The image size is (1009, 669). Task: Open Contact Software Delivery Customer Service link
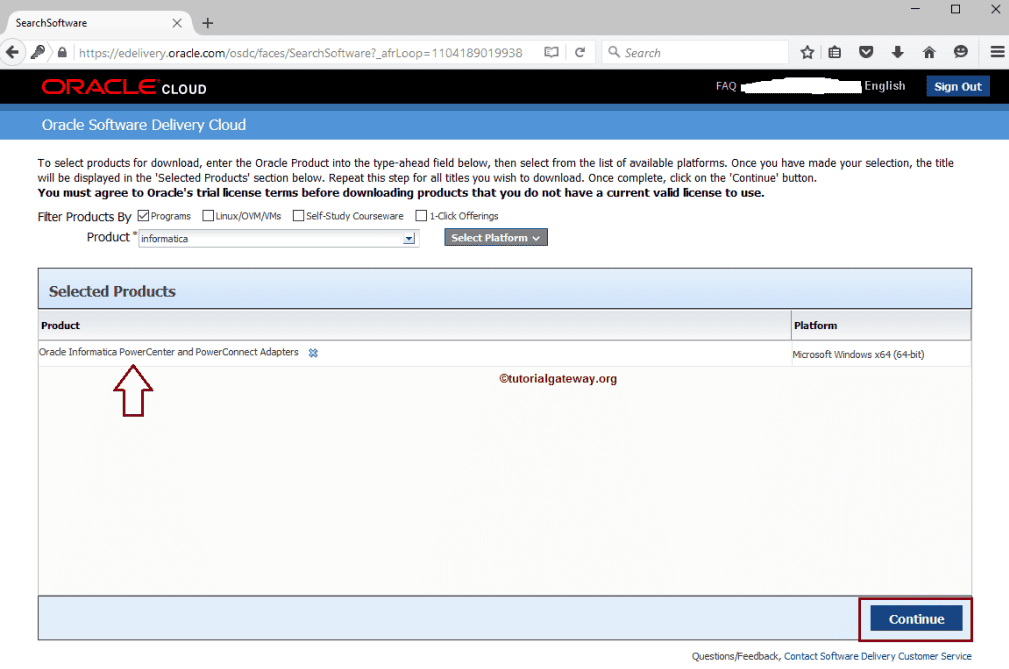coord(877,656)
